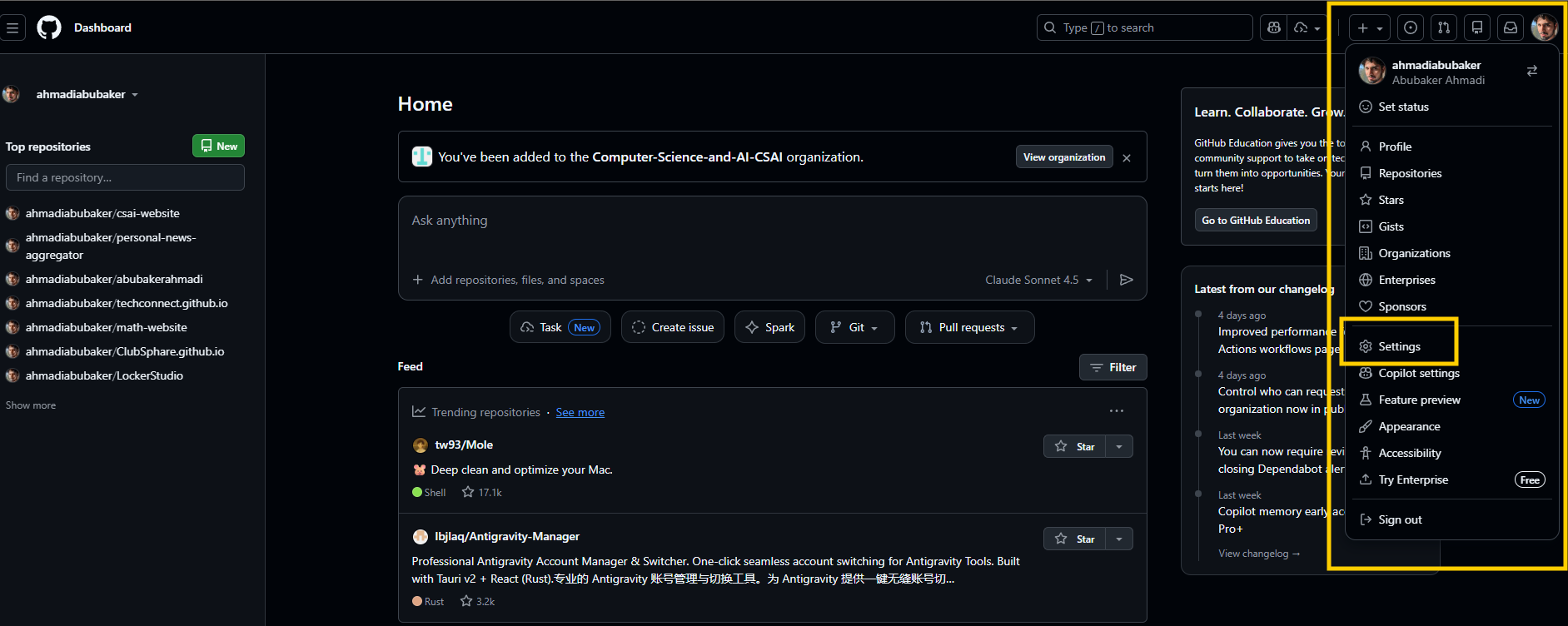Open the hamburger navigation menu
This screenshot has height=626, width=1568.
point(12,27)
